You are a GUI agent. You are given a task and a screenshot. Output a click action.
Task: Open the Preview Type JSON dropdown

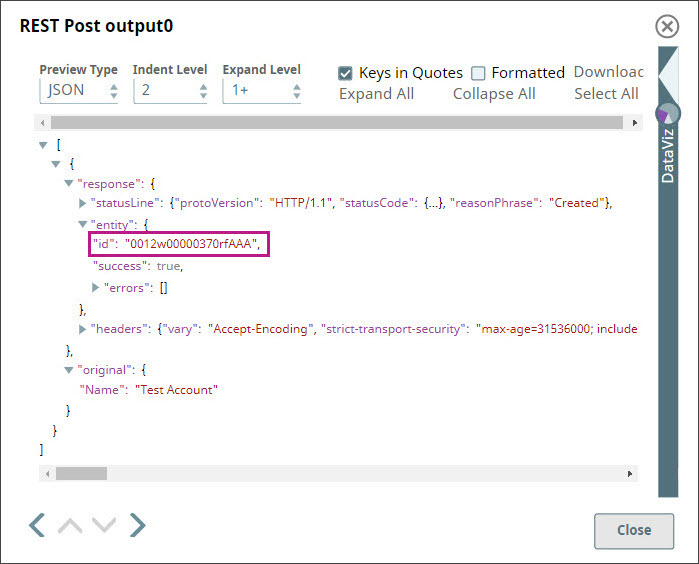tap(79, 91)
